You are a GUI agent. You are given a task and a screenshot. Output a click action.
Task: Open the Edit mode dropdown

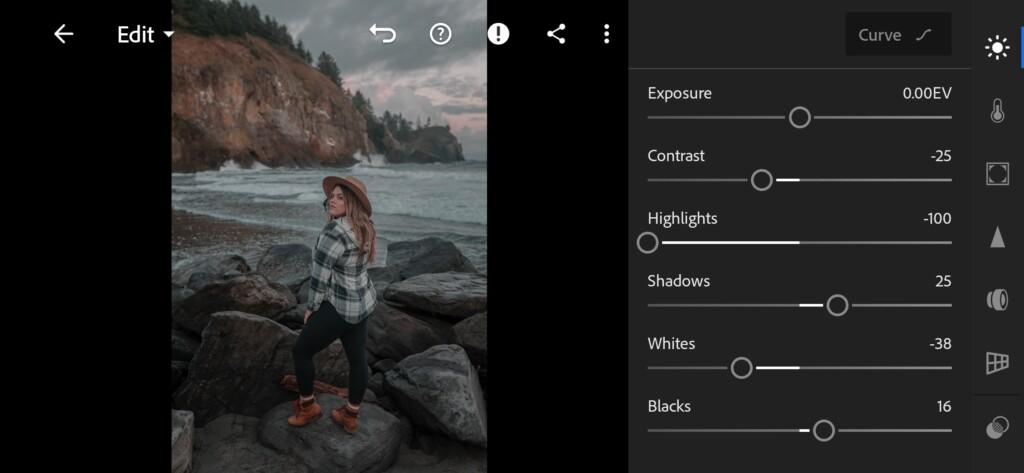click(x=146, y=35)
